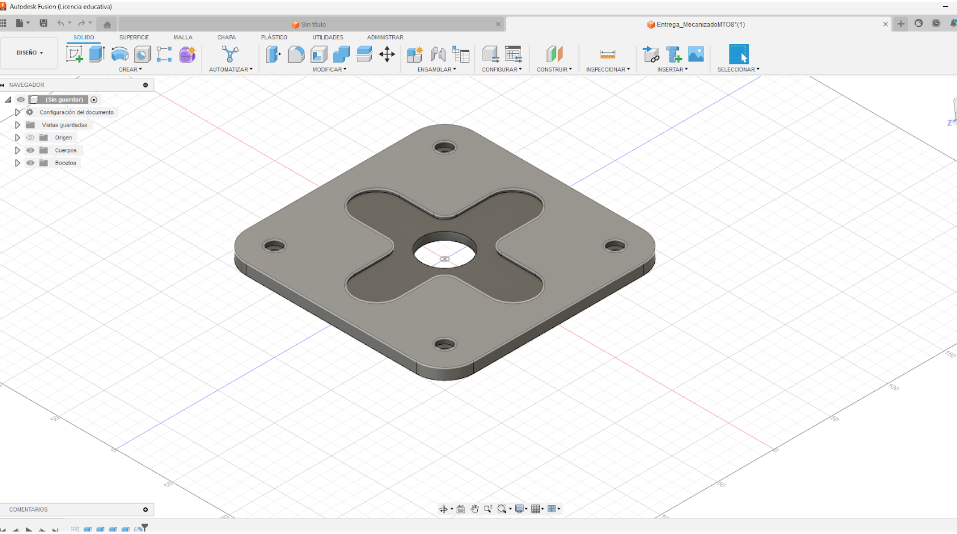Click the New Component icon in Ensamblar
Viewport: 957px width, 534px height.
pos(415,54)
